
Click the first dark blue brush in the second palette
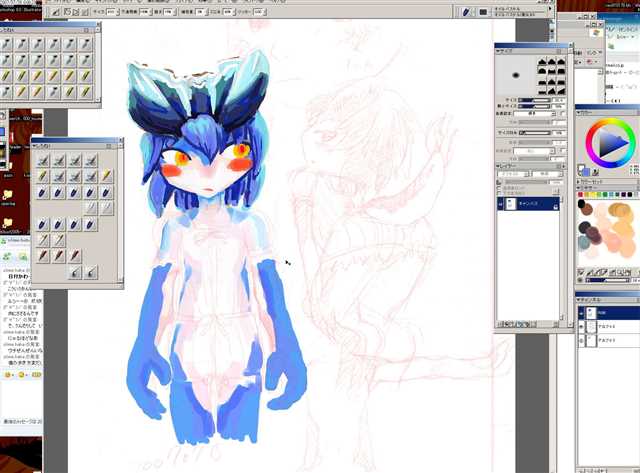[x=44, y=192]
